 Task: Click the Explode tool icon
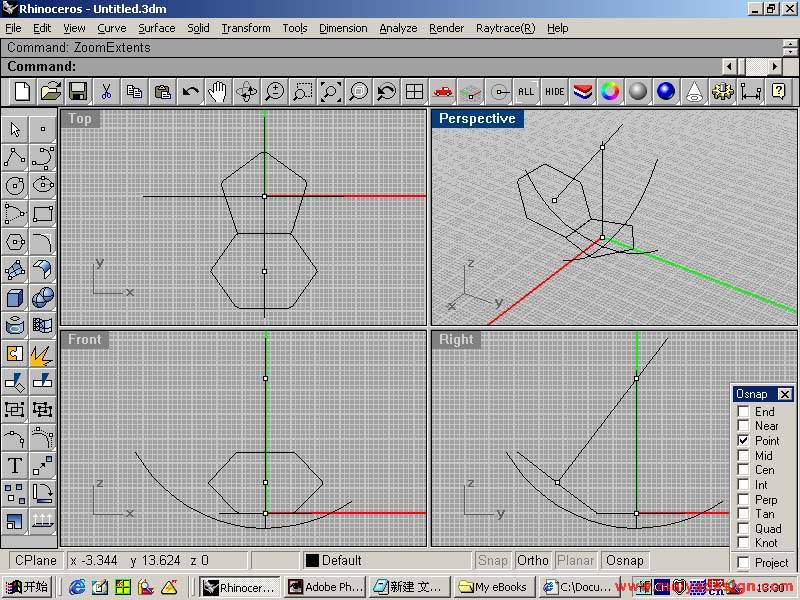pos(42,354)
